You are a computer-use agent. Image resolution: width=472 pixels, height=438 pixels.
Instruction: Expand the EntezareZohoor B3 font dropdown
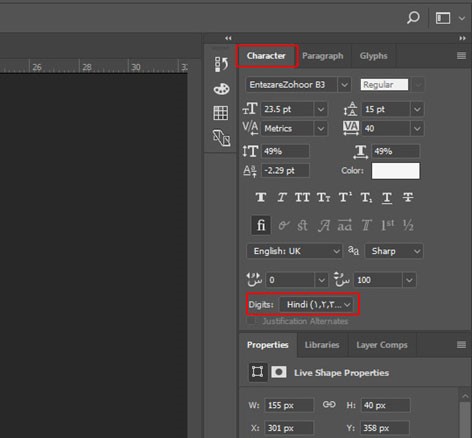(x=344, y=85)
